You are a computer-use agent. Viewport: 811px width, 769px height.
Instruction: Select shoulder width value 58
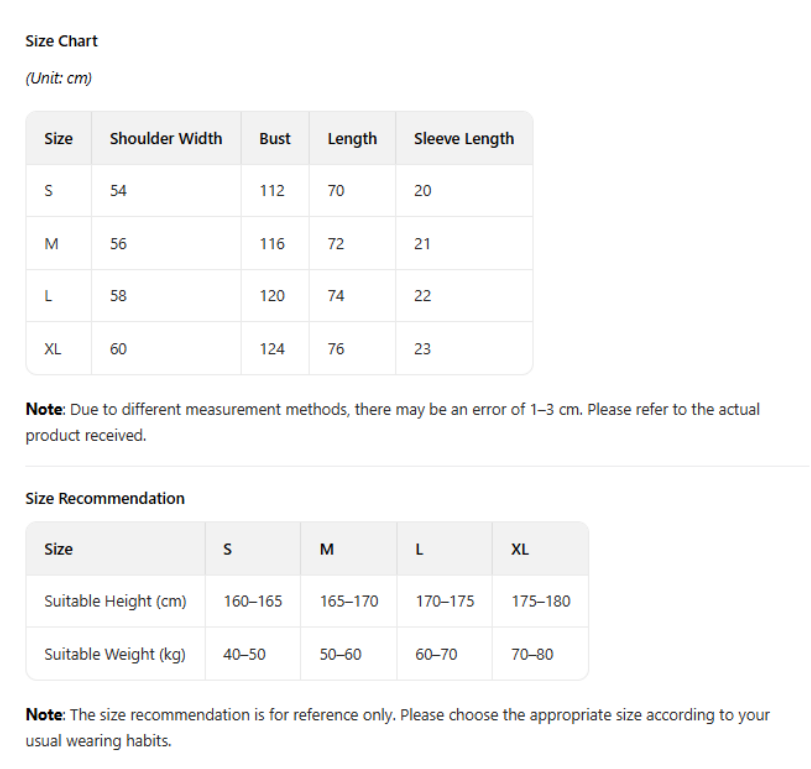[118, 296]
